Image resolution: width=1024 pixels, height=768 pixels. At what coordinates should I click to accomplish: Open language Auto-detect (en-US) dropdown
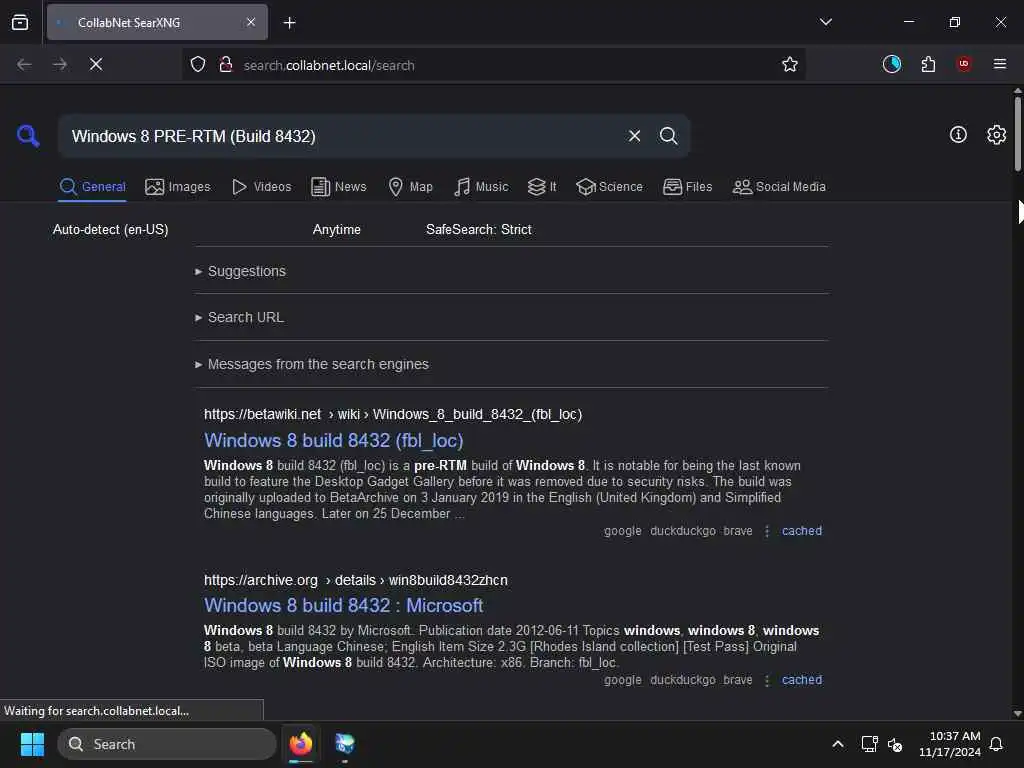point(110,229)
